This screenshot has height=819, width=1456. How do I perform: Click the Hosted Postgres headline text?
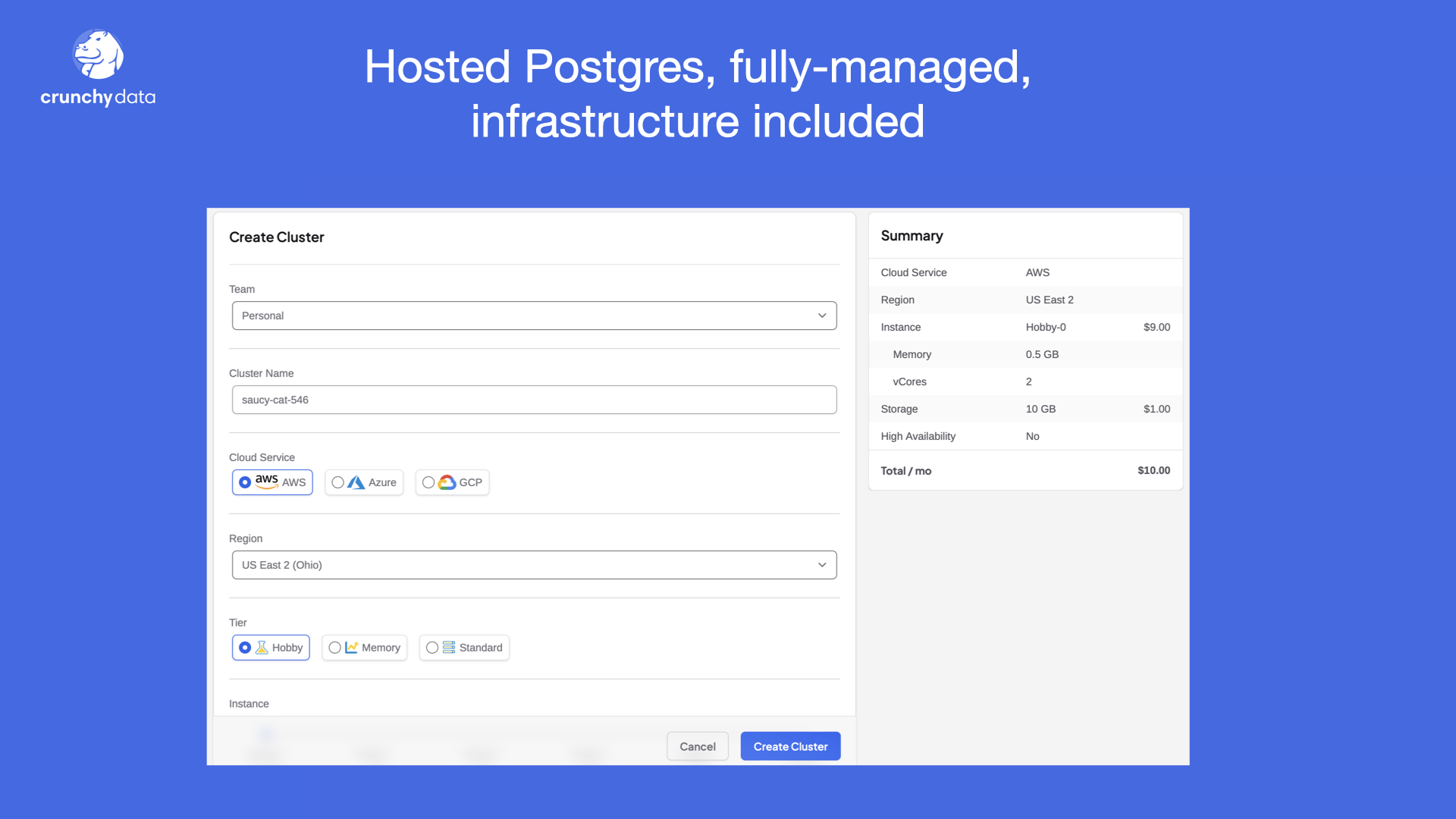pos(698,93)
